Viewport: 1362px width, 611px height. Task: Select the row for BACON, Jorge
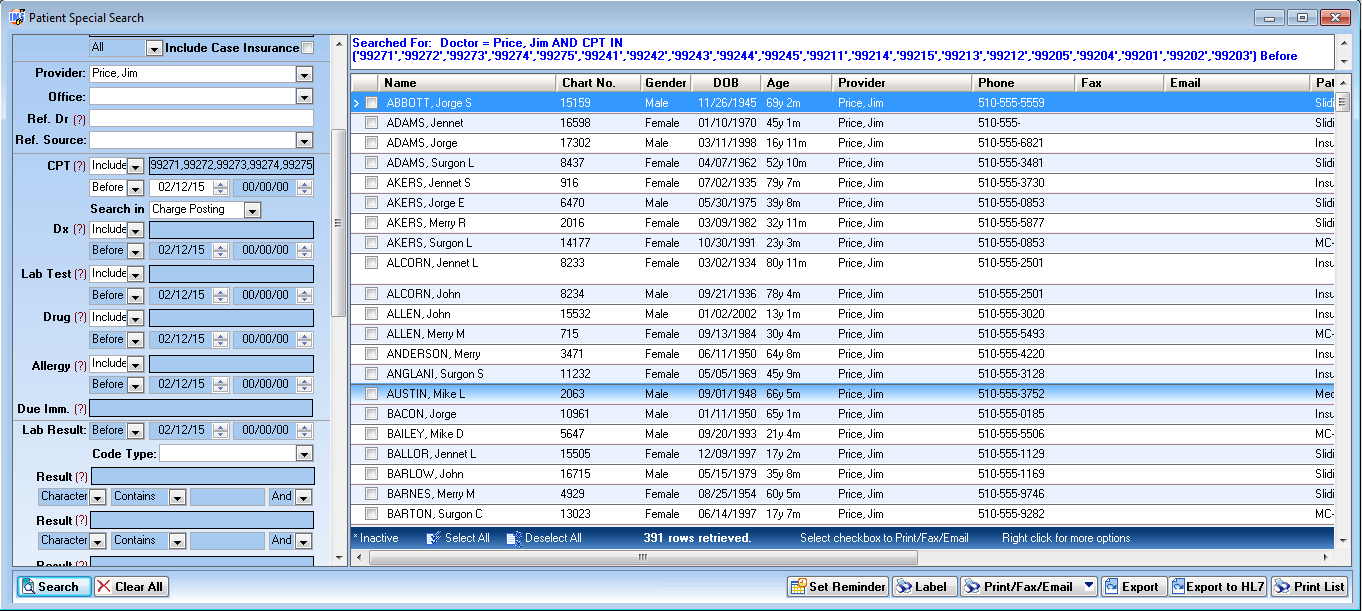(x=842, y=414)
